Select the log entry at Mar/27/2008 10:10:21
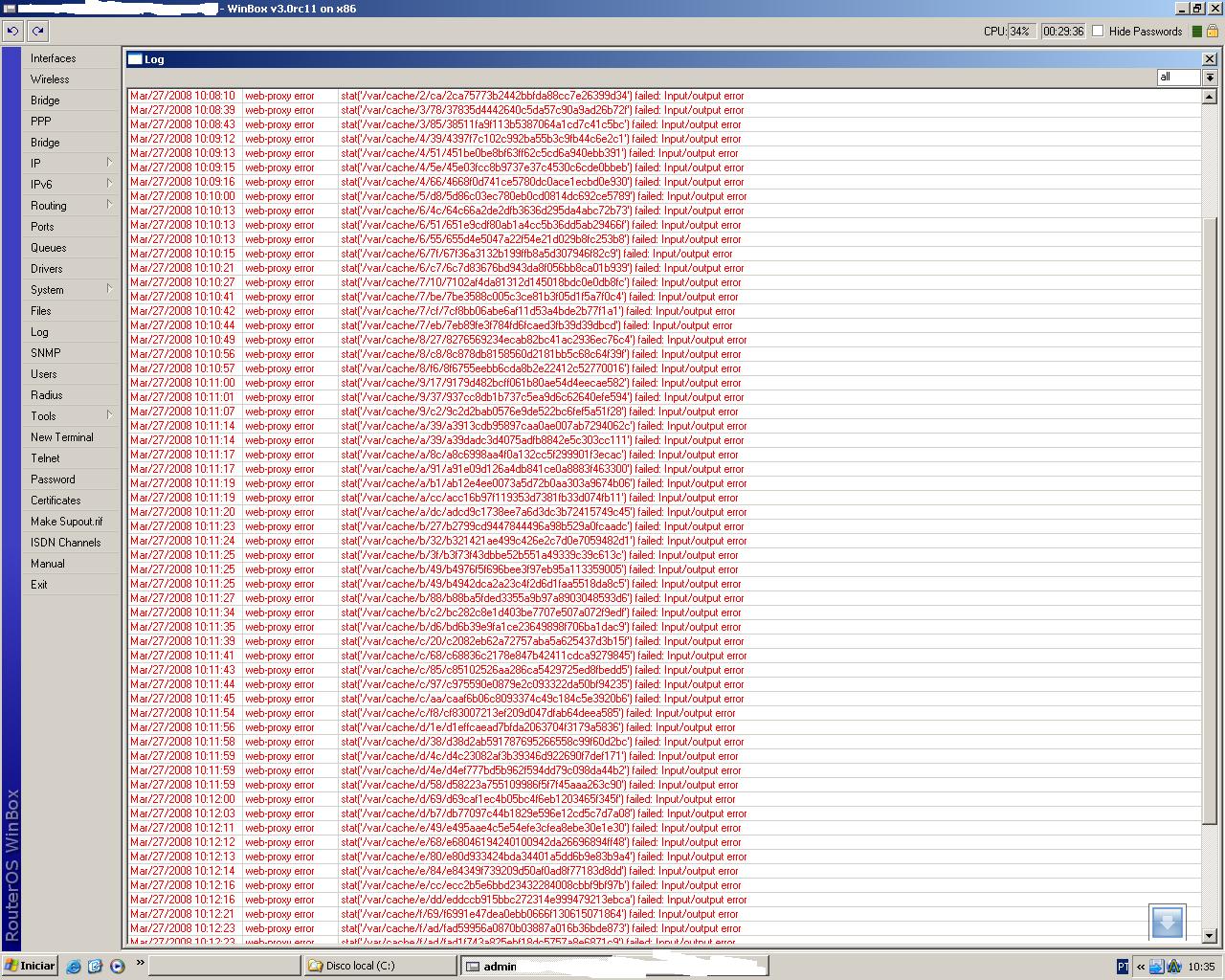Screen dimensions: 1225x980 click(664, 268)
